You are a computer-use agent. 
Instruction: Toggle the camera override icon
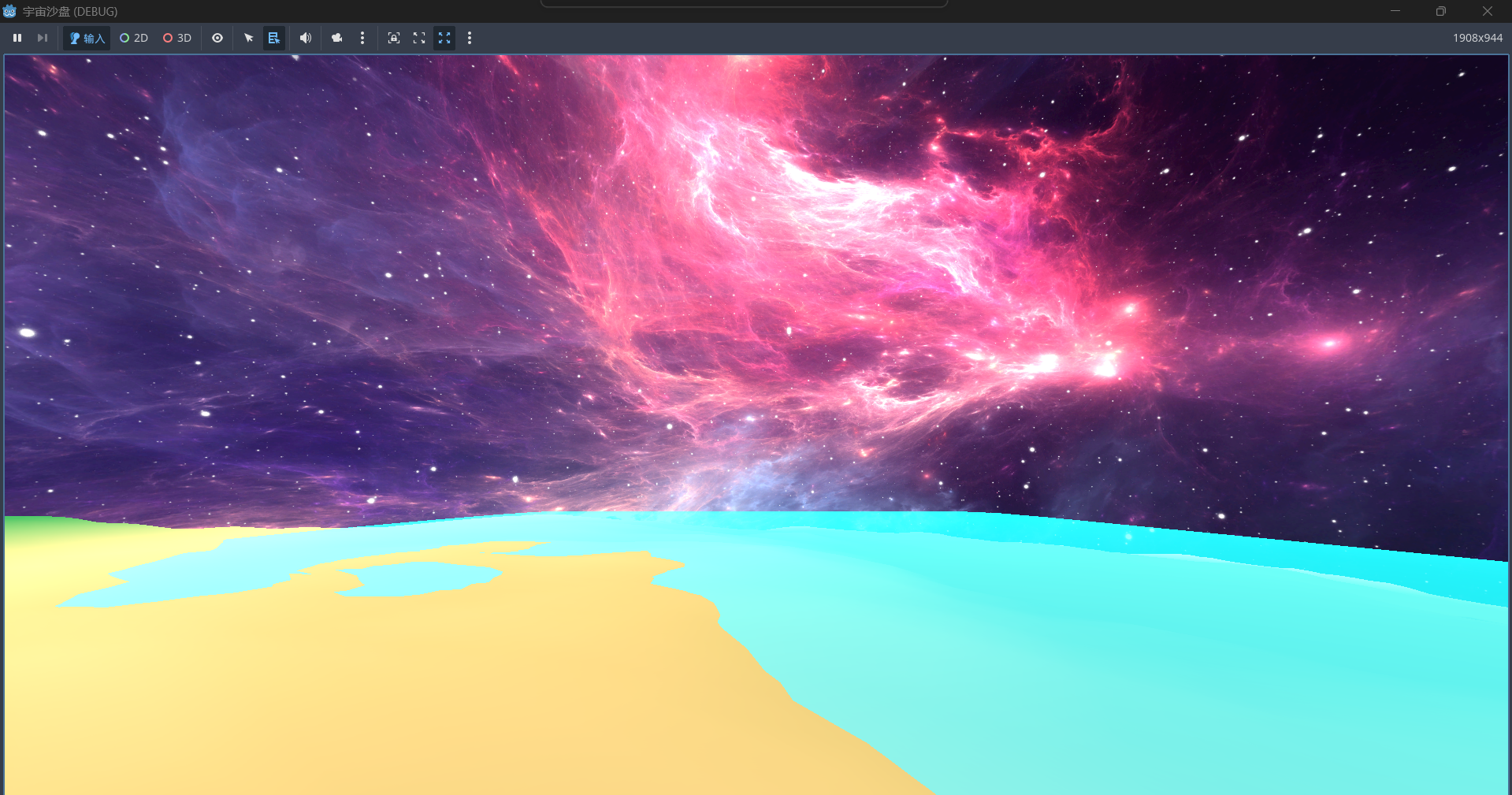click(337, 38)
